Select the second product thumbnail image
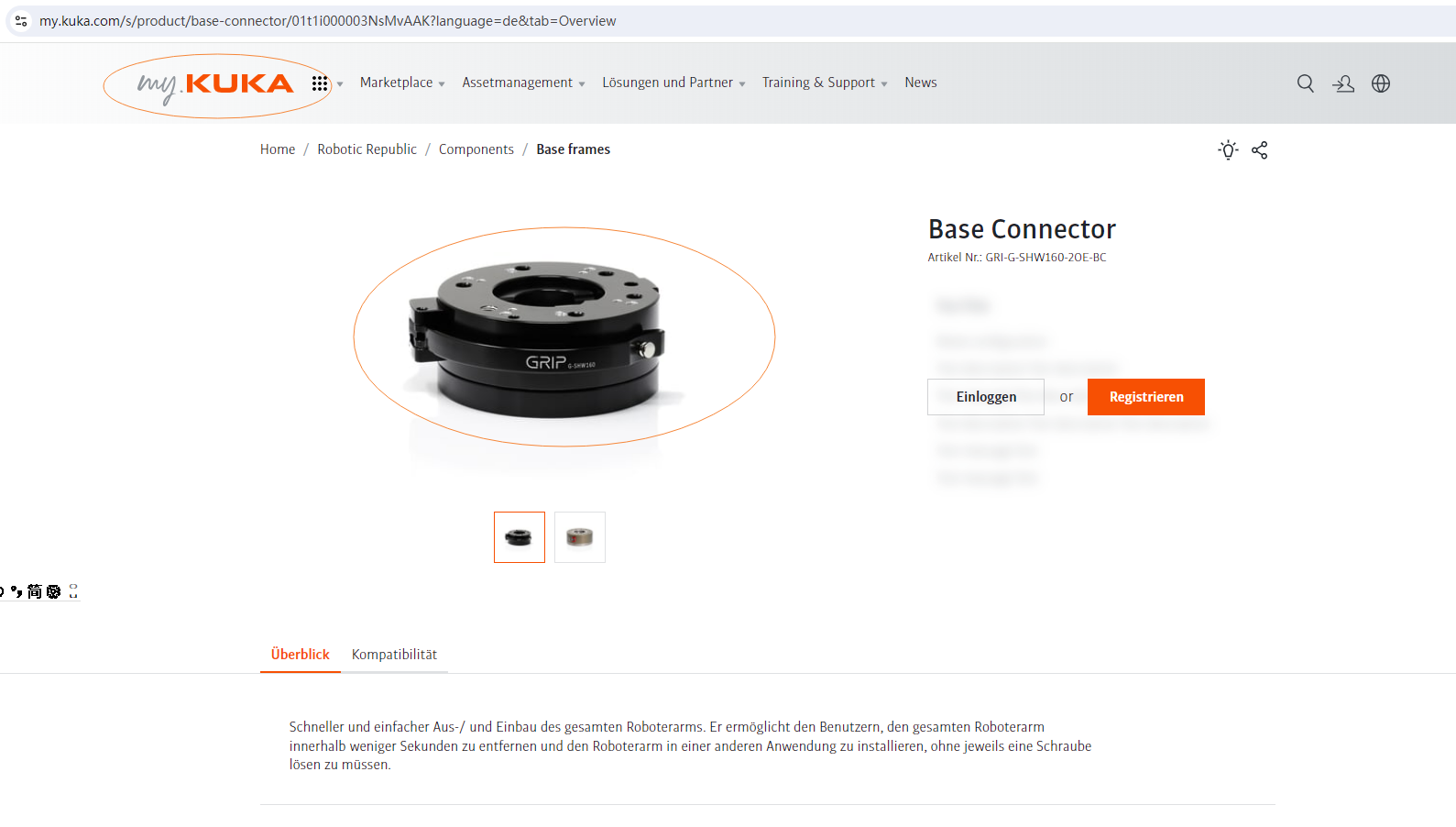The width and height of the screenshot is (1456, 827). click(580, 537)
